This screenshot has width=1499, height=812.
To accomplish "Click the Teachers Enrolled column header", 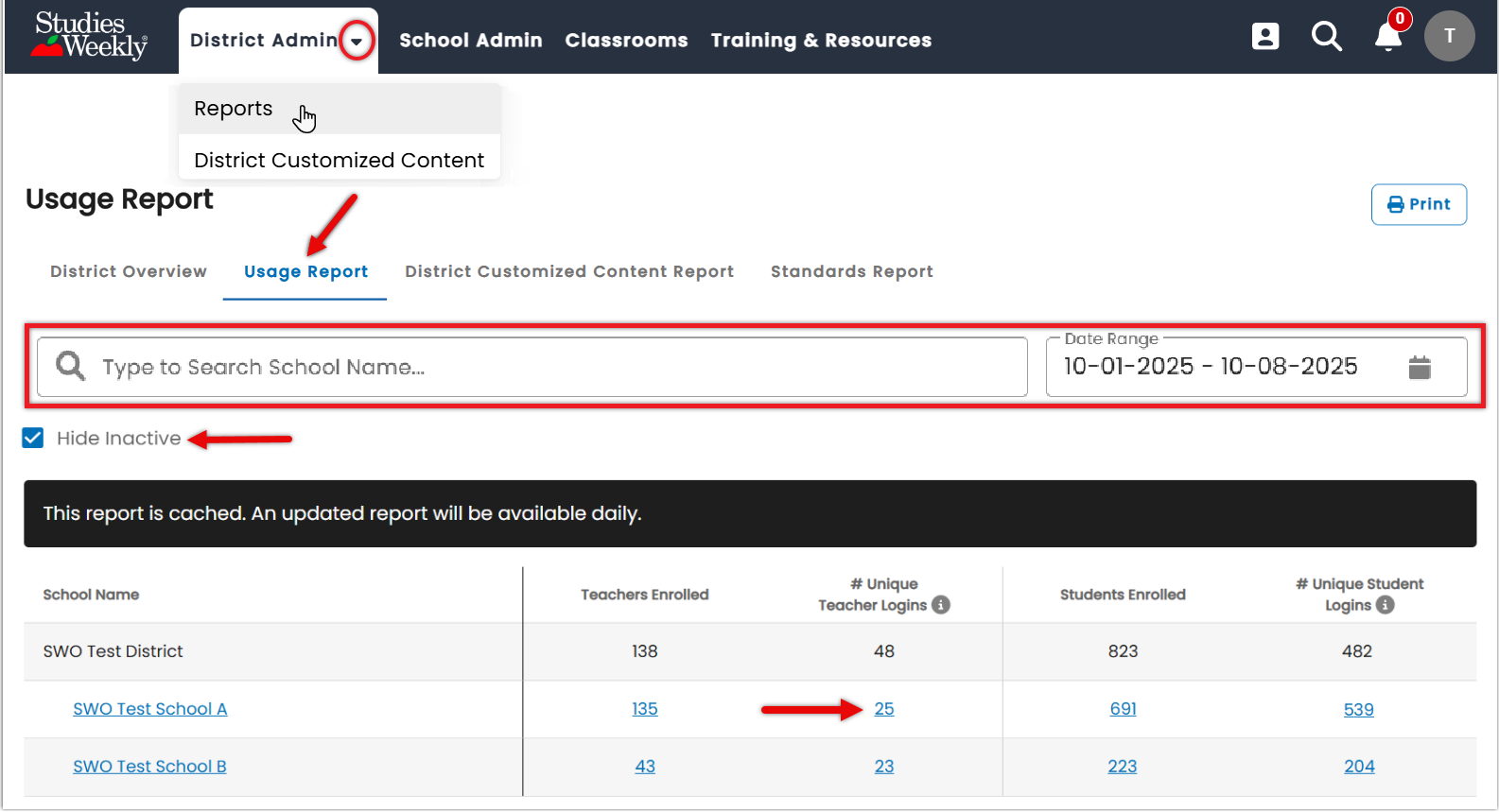I will click(645, 595).
